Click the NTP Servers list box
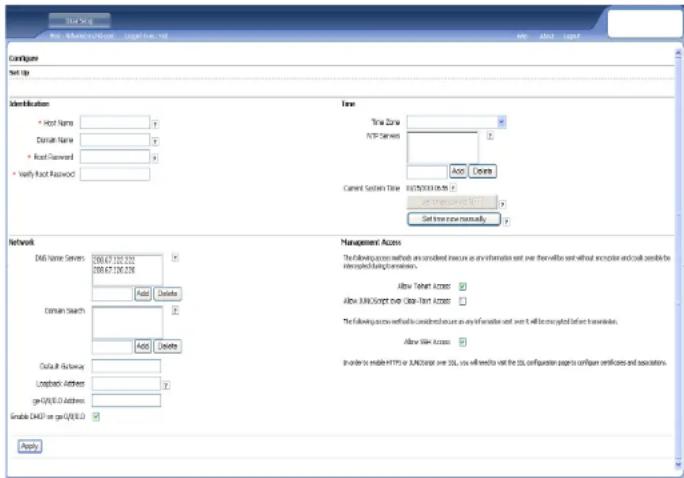 pos(442,147)
